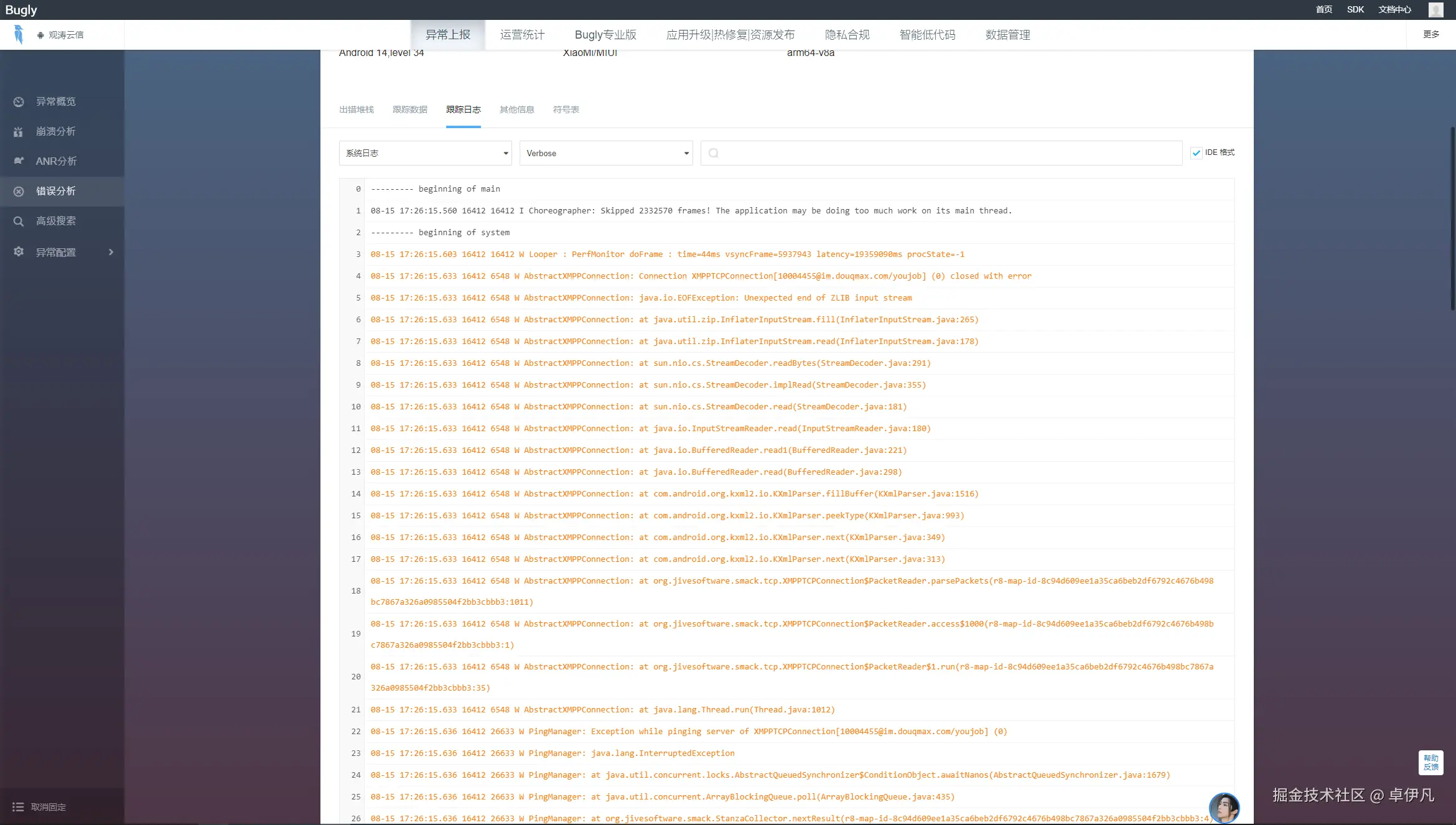Click the 高级搜索 sidebar label
The width and height of the screenshot is (1456, 825).
(x=56, y=221)
